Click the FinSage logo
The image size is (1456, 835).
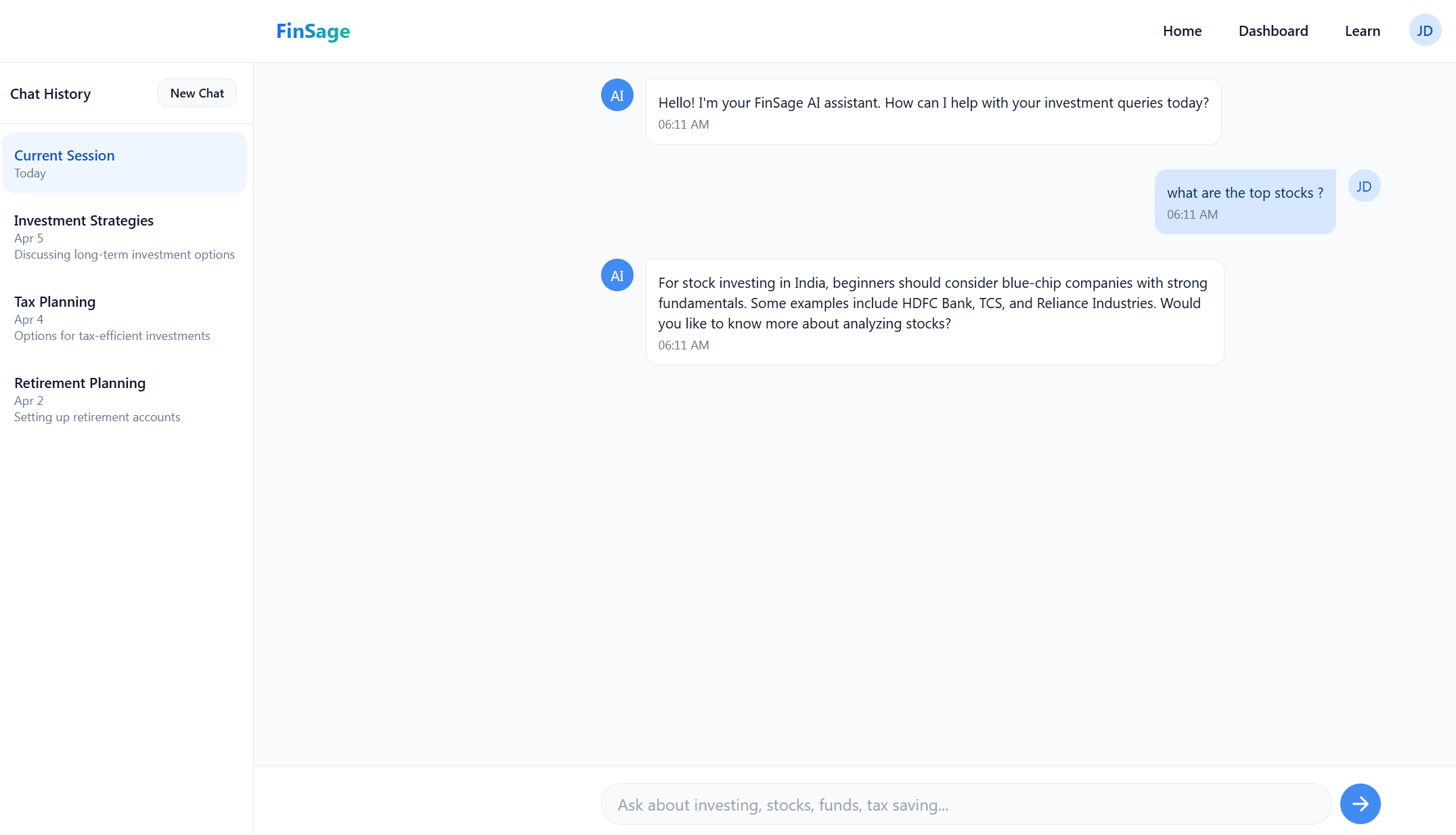pos(313,31)
